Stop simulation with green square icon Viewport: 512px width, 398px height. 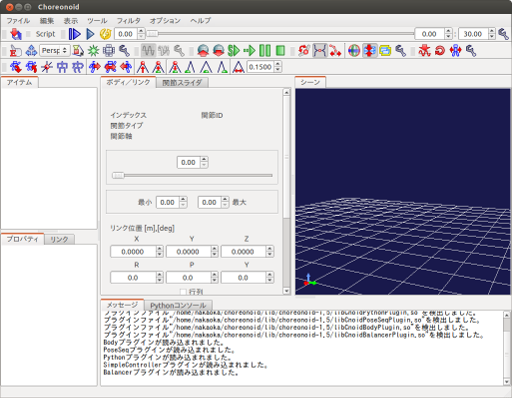(x=280, y=51)
